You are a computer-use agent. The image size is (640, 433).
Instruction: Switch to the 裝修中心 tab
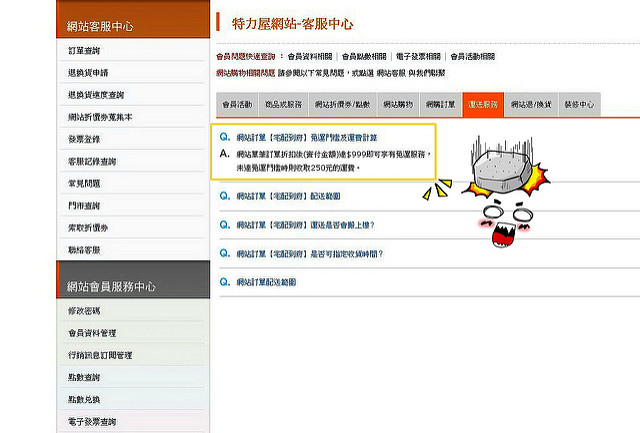[x=579, y=104]
